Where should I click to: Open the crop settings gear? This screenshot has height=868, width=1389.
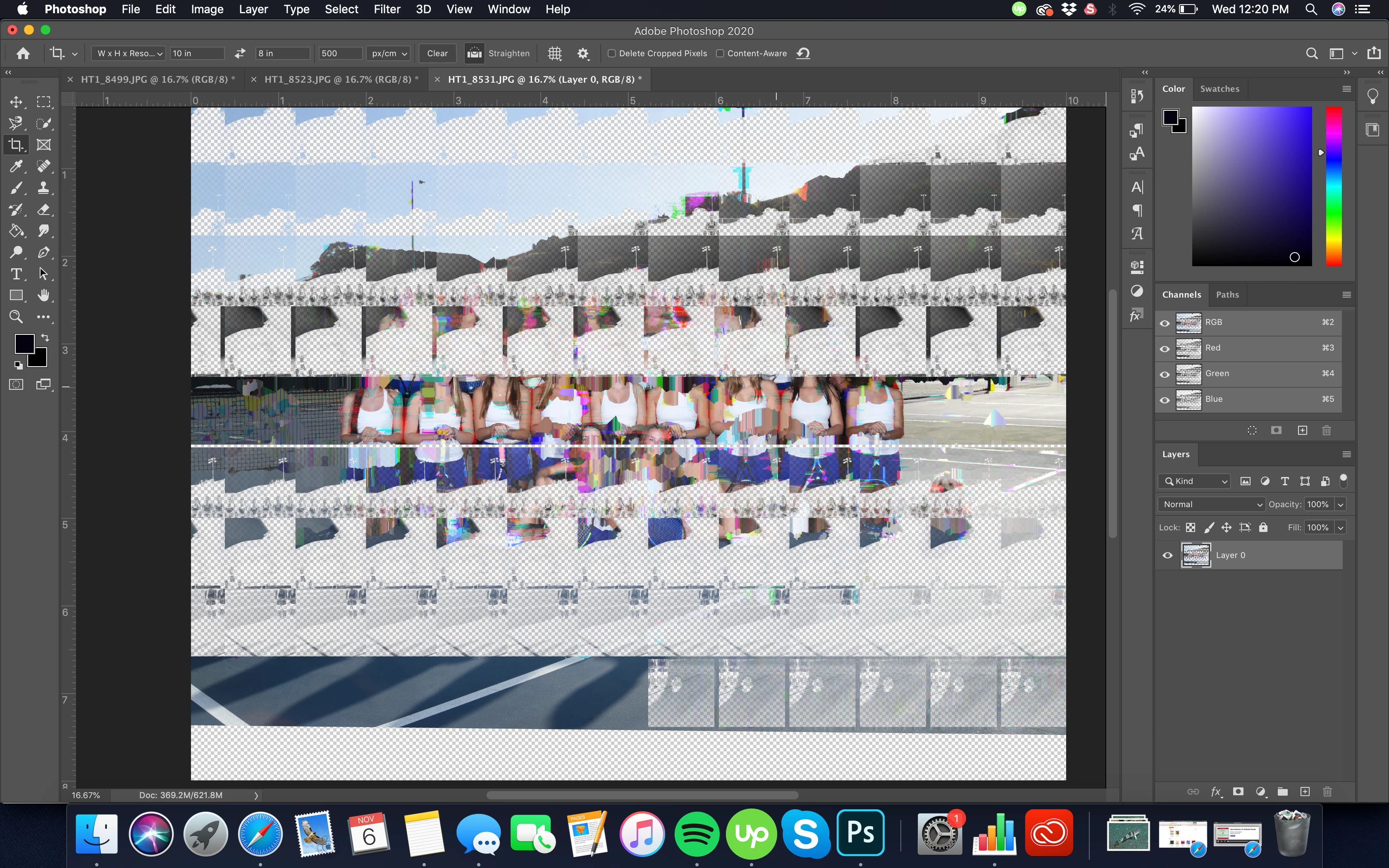pyautogui.click(x=583, y=53)
